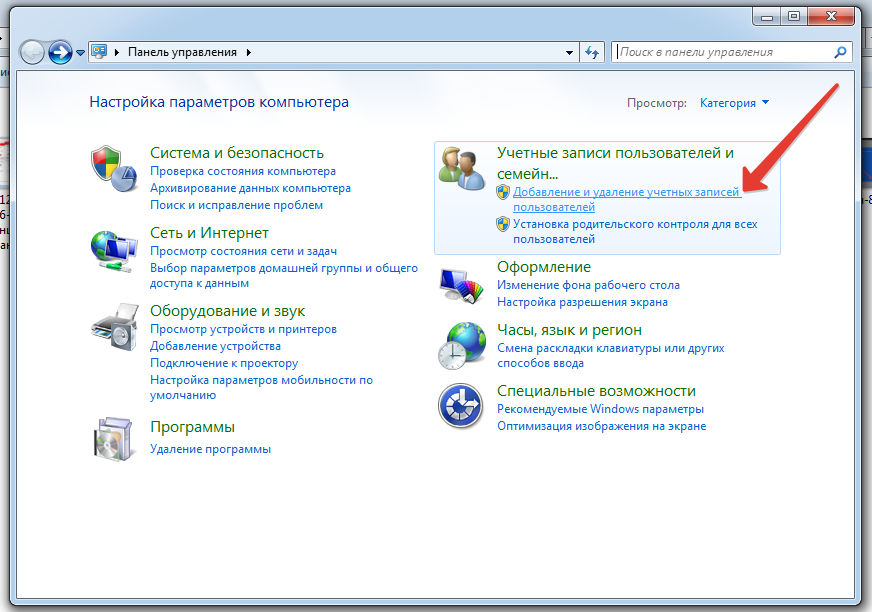Image resolution: width=872 pixels, height=612 pixels.
Task: Expand the Панель управления breadcrumb arrow
Action: tap(249, 52)
